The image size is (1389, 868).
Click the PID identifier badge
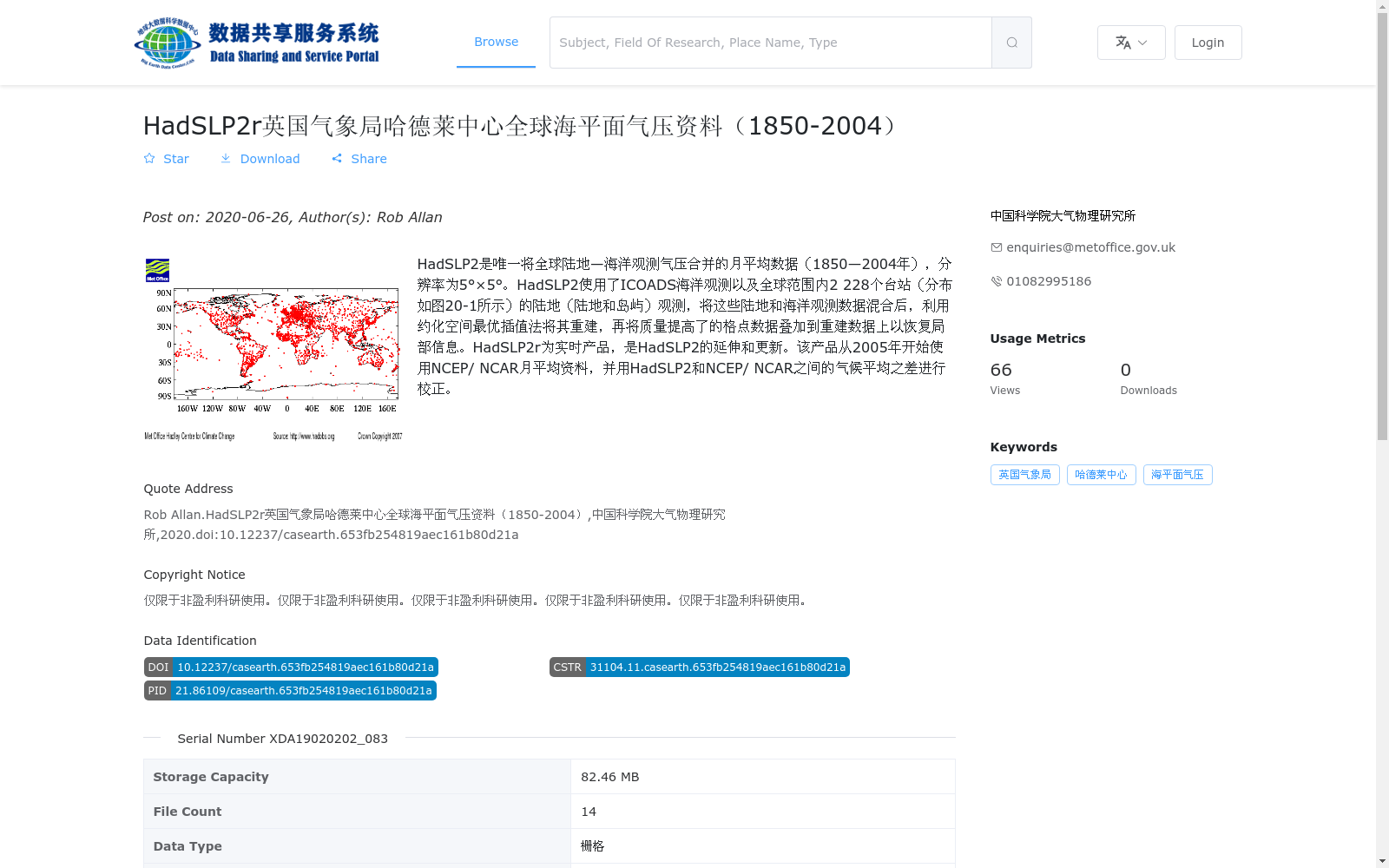[290, 690]
